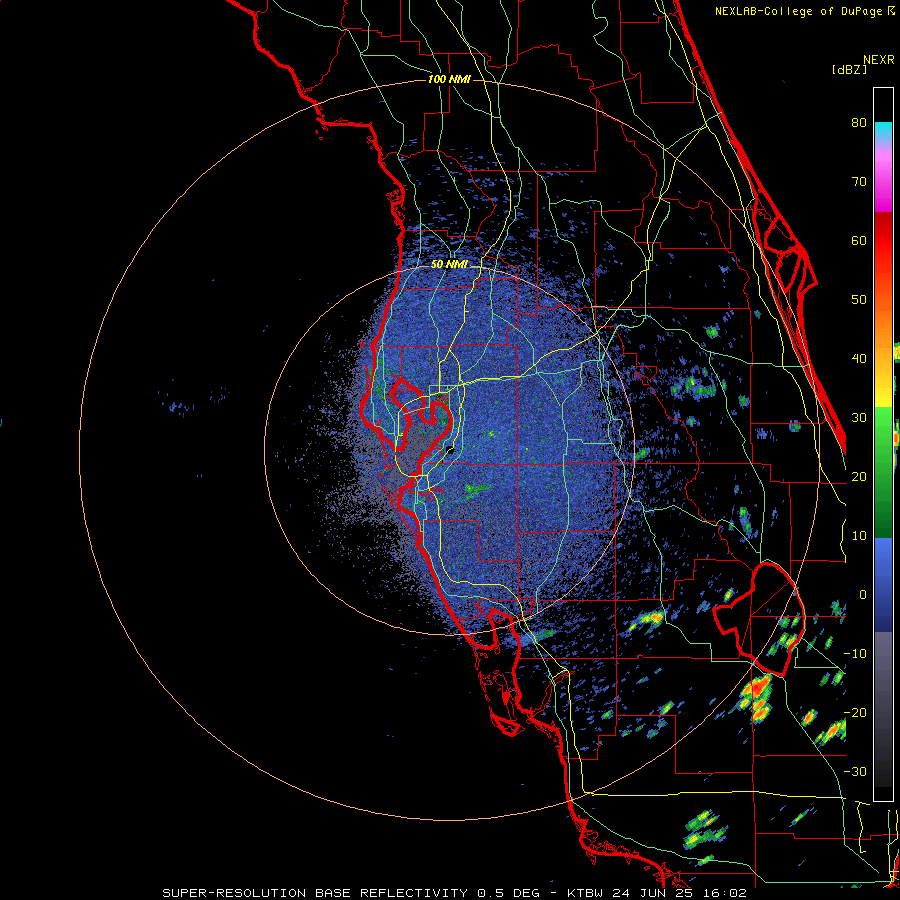Click the 70 value on the dBZ scale
The width and height of the screenshot is (900, 900).
tap(859, 182)
